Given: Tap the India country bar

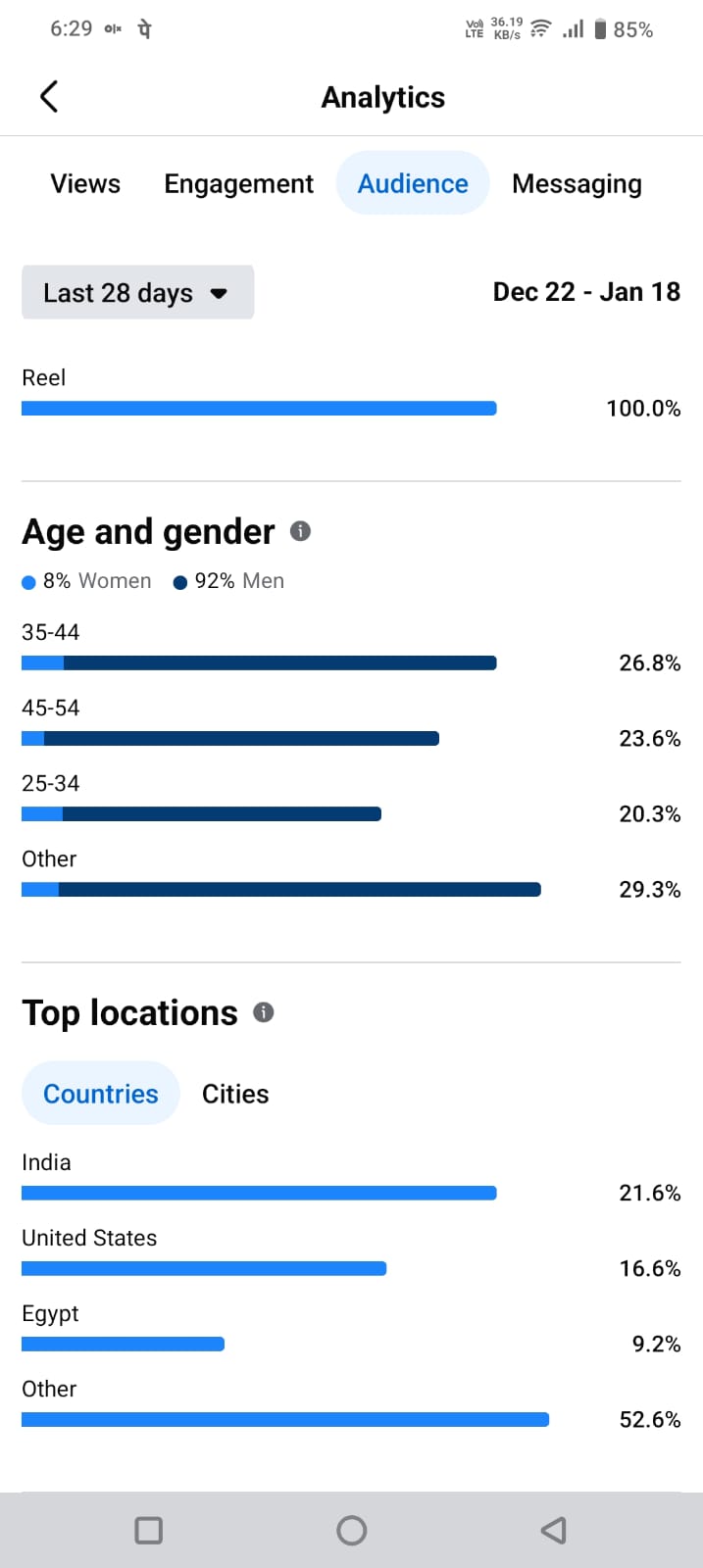Looking at the screenshot, I should [259, 1193].
